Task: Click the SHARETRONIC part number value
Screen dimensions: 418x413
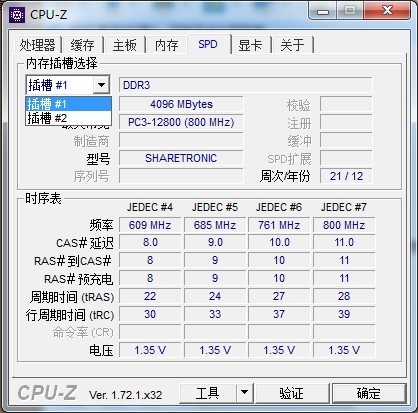Action: pyautogui.click(x=181, y=158)
